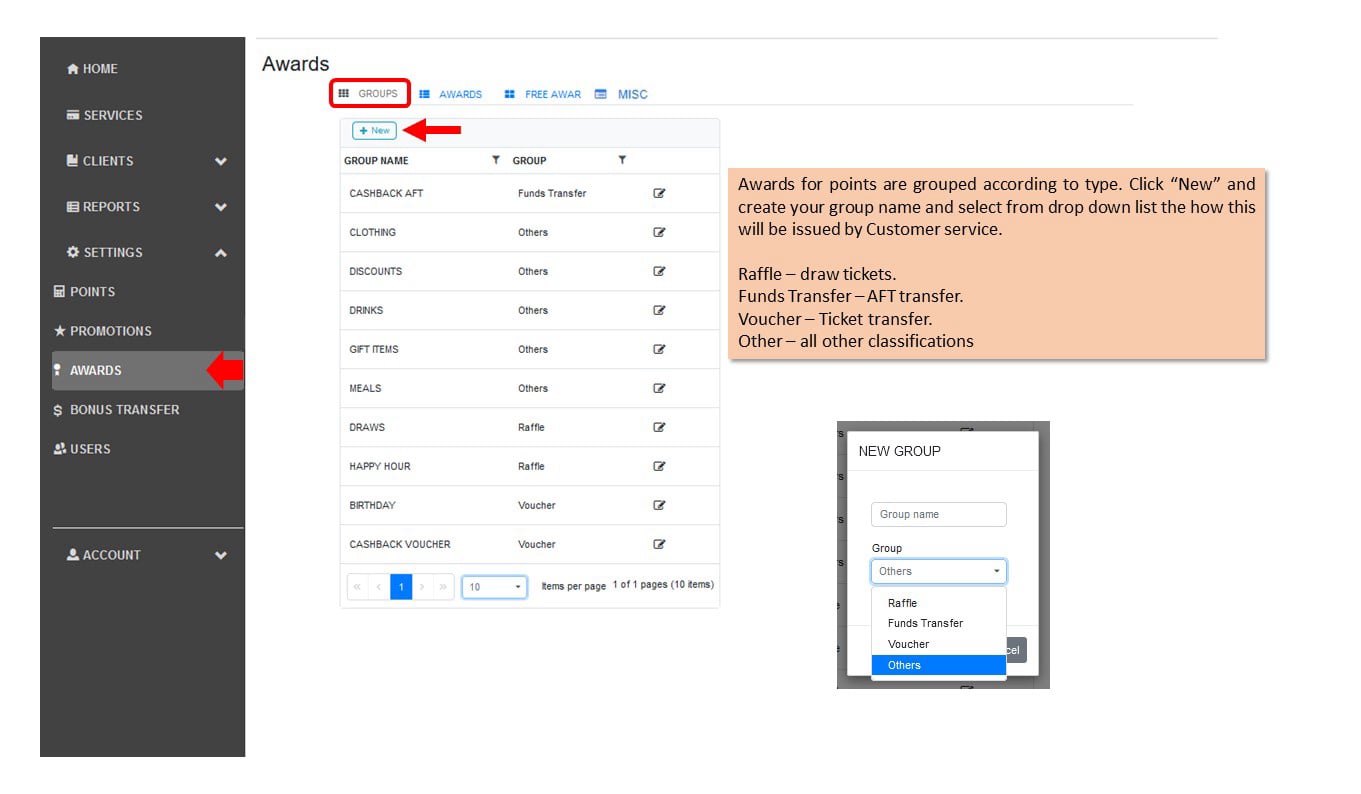Image resolution: width=1361 pixels, height=794 pixels.
Task: Go to last page of groups
Action: [x=444, y=586]
